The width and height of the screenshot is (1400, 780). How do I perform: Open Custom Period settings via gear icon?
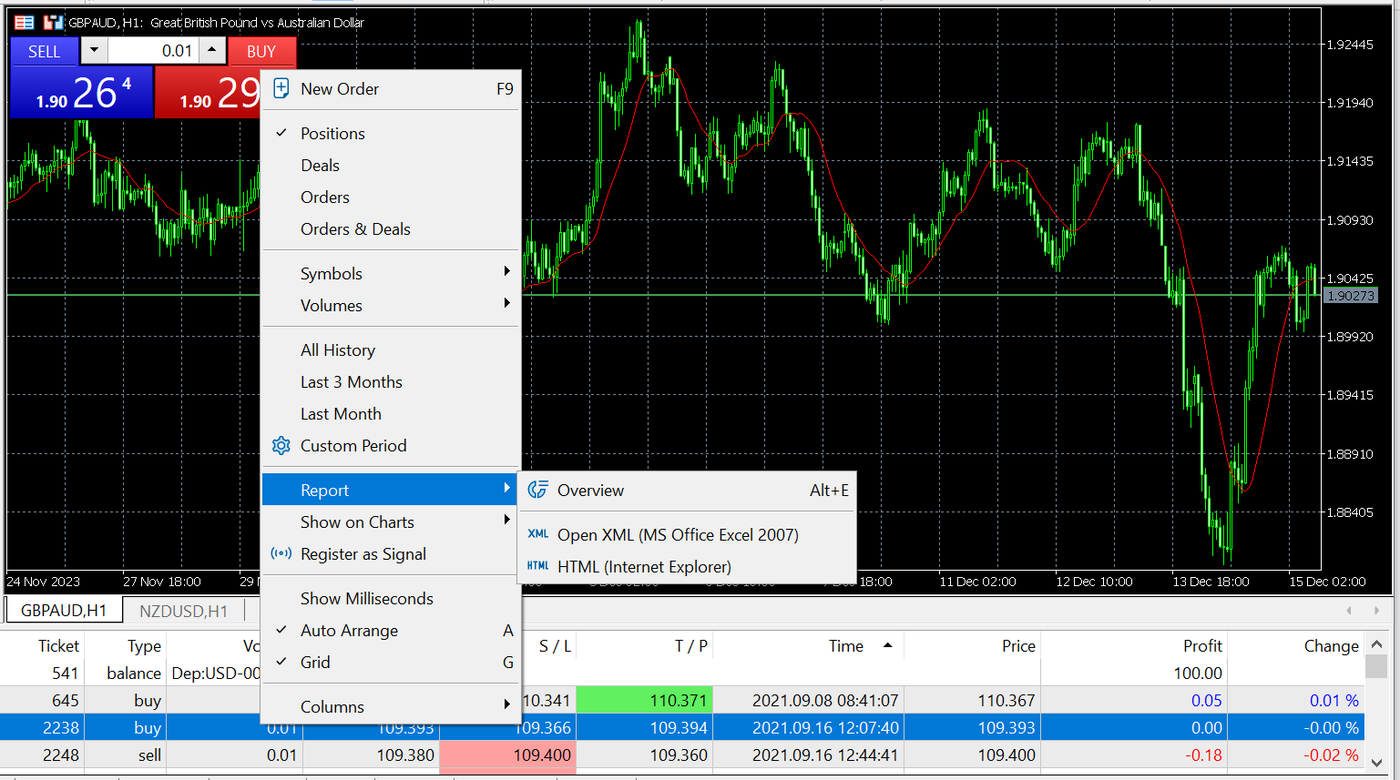click(281, 446)
